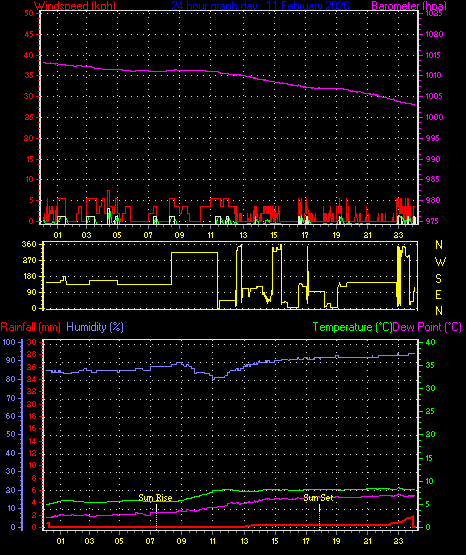Click hour '23' under the temperature chart

(x=398, y=541)
